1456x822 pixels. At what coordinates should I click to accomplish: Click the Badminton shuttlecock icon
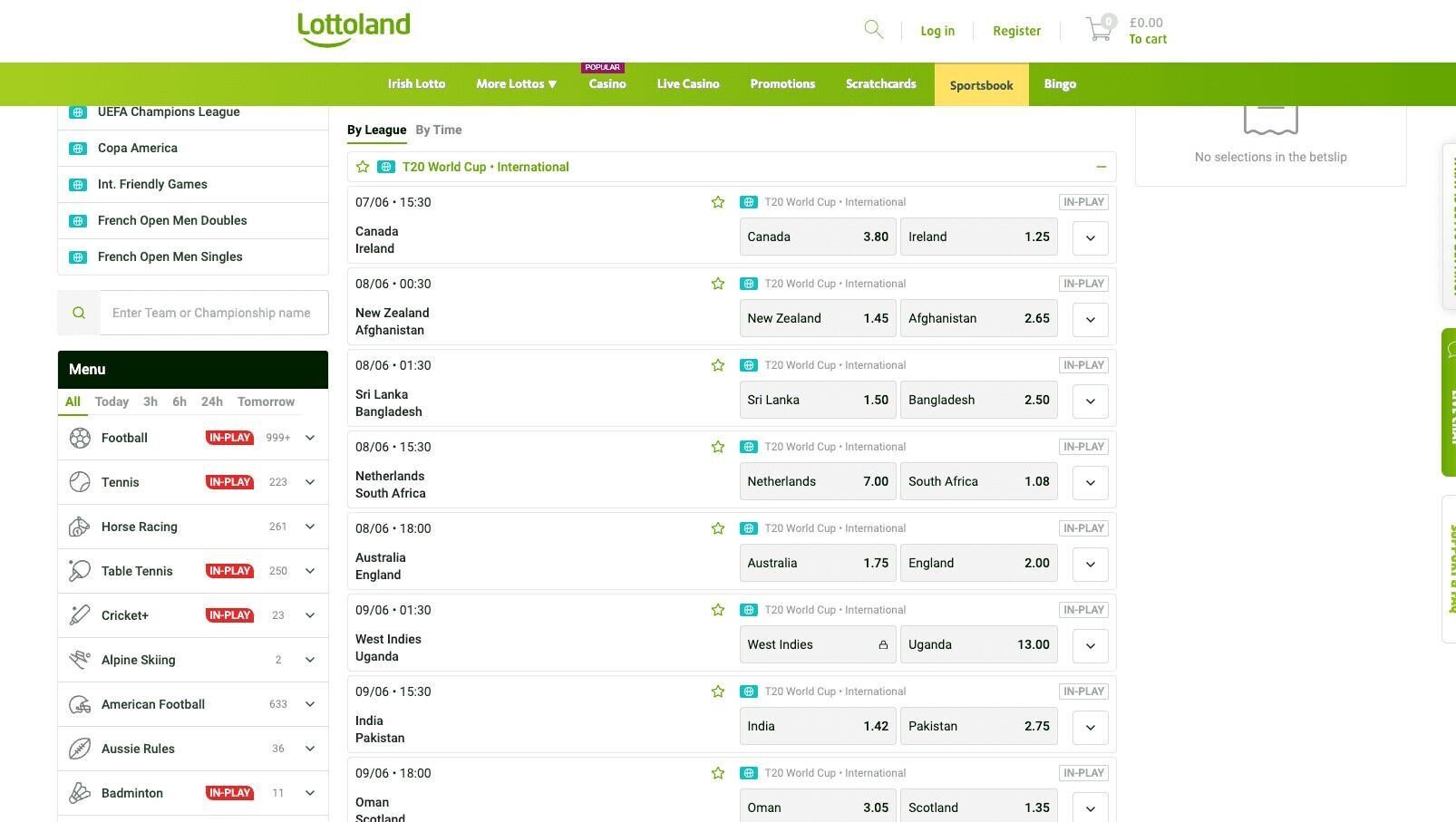(x=80, y=793)
